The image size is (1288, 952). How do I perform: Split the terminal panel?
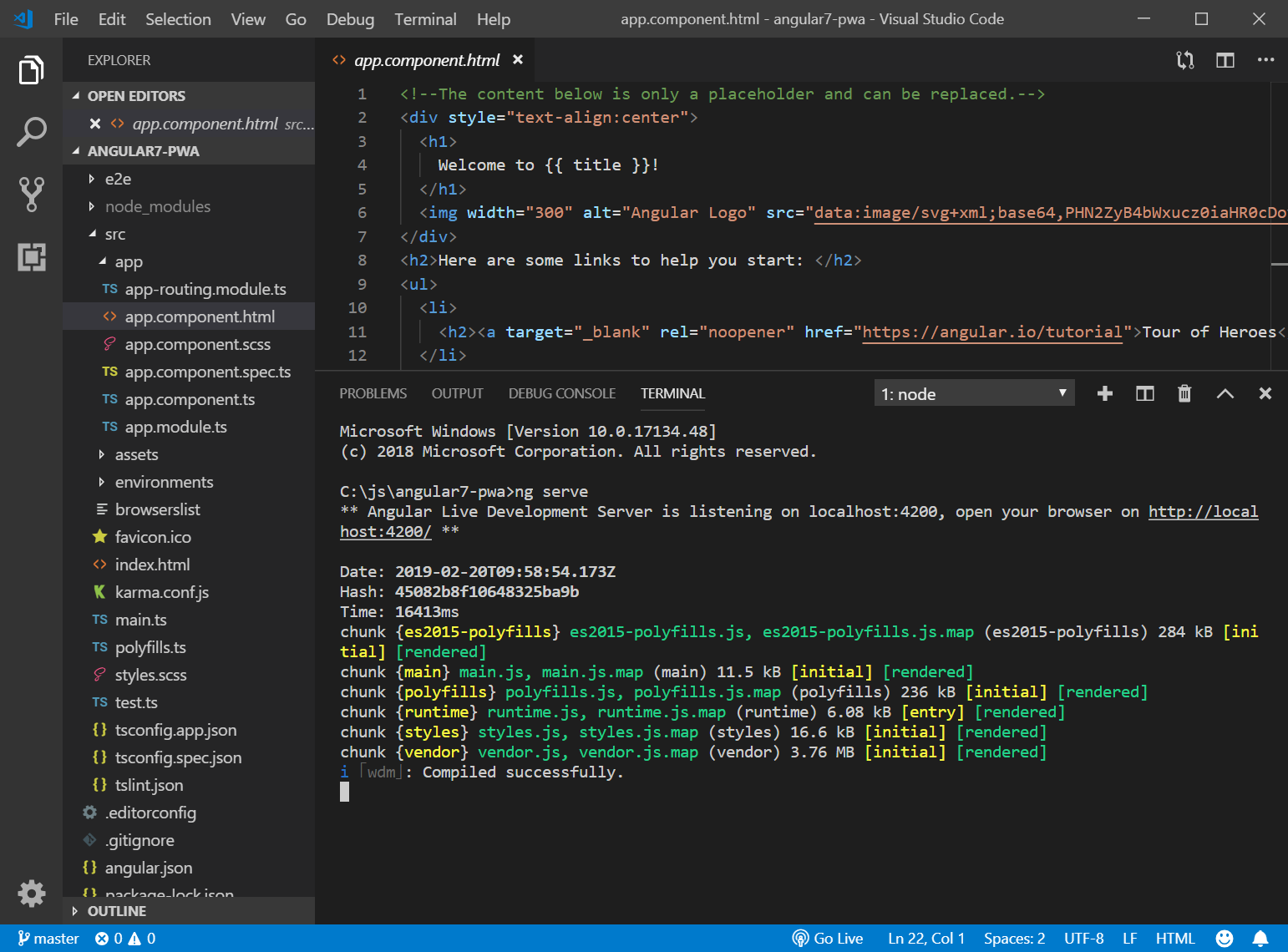point(1144,393)
